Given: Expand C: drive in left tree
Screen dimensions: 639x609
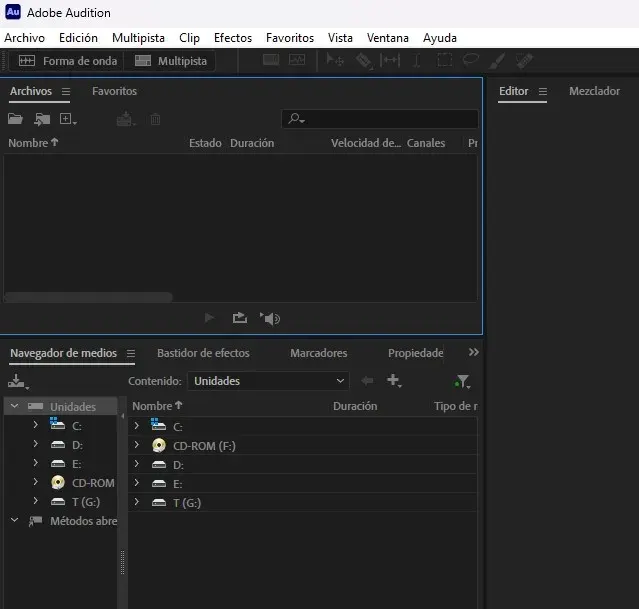Looking at the screenshot, I should tap(35, 425).
